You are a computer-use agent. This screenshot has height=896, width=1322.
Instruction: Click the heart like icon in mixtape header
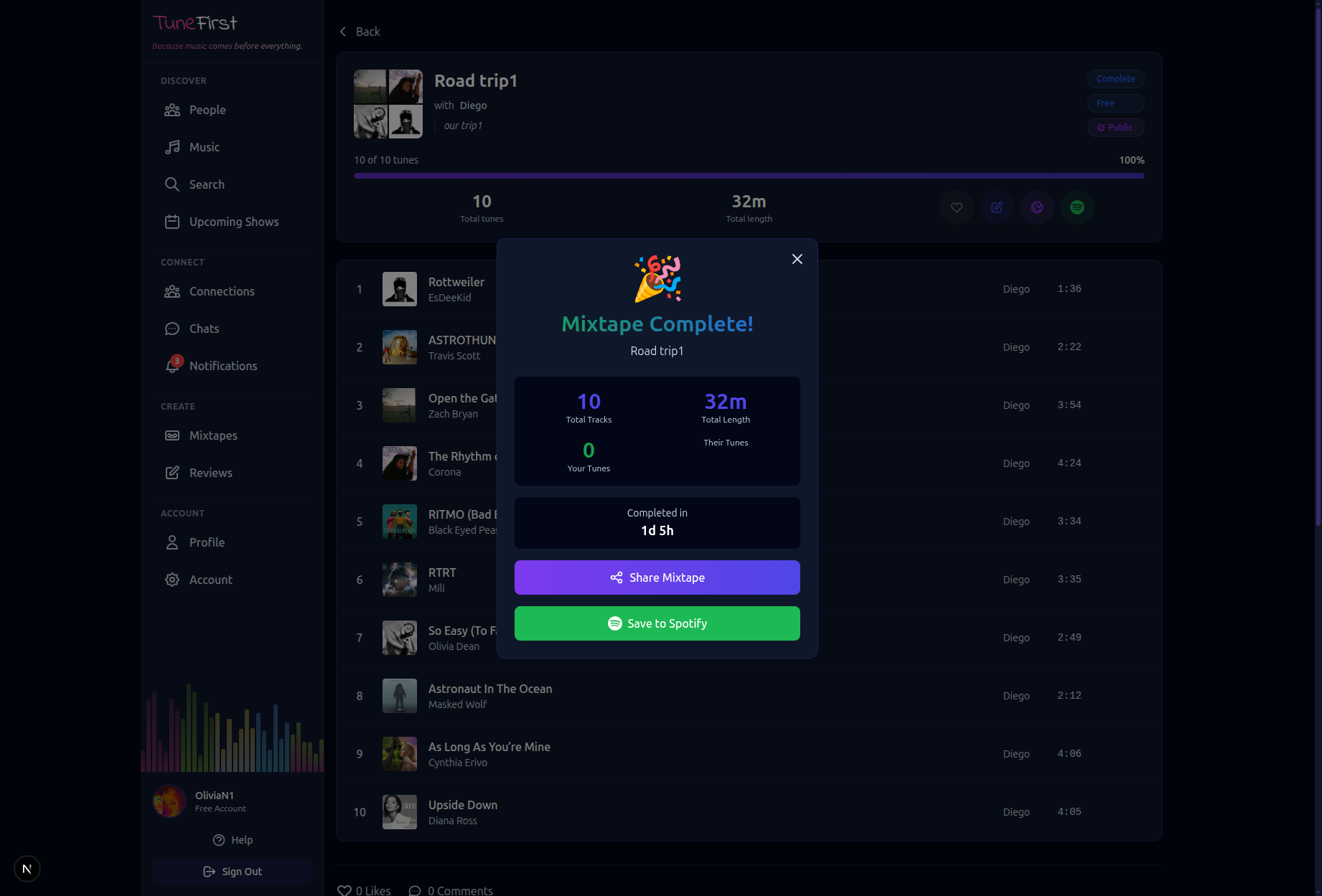[956, 207]
